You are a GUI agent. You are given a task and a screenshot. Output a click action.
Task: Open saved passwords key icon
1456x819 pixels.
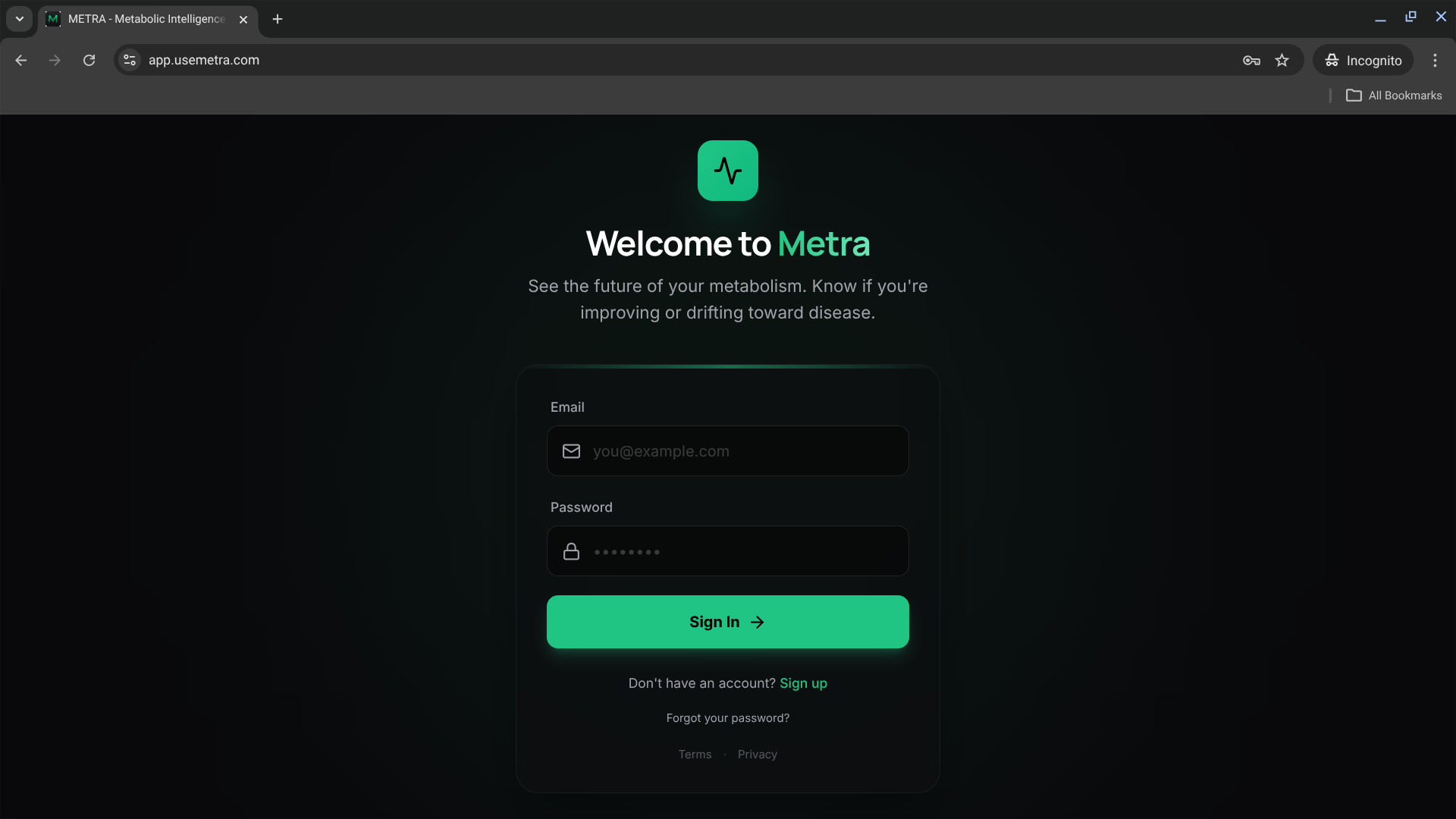click(x=1251, y=60)
